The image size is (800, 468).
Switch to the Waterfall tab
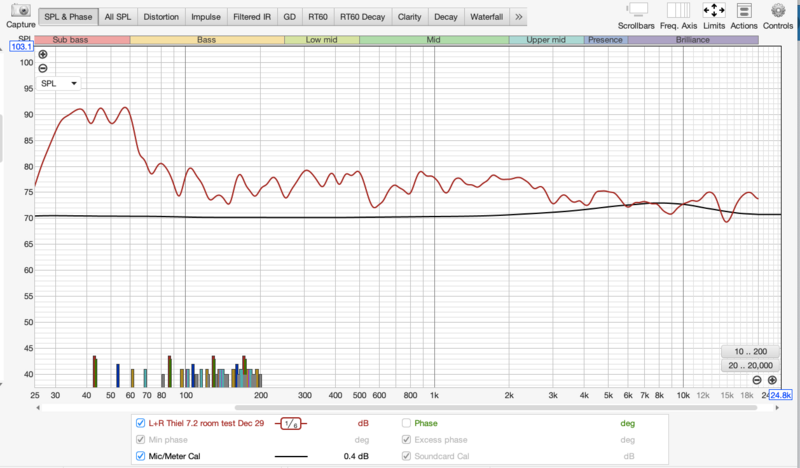click(486, 17)
